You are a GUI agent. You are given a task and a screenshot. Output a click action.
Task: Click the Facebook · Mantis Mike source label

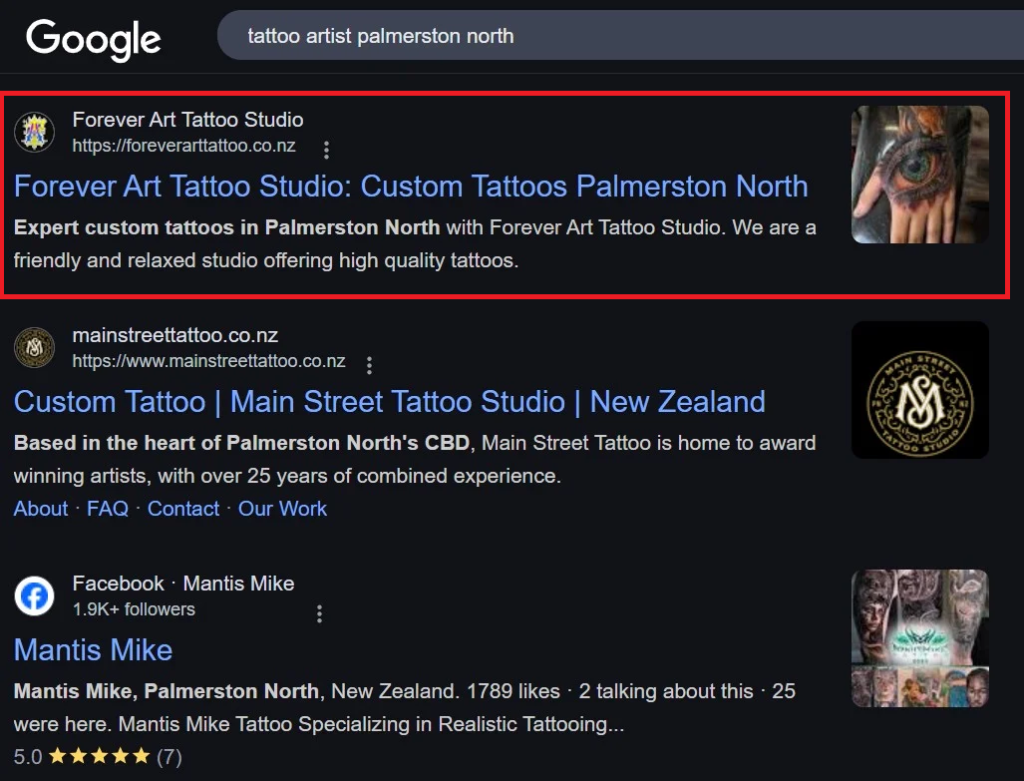tap(183, 583)
